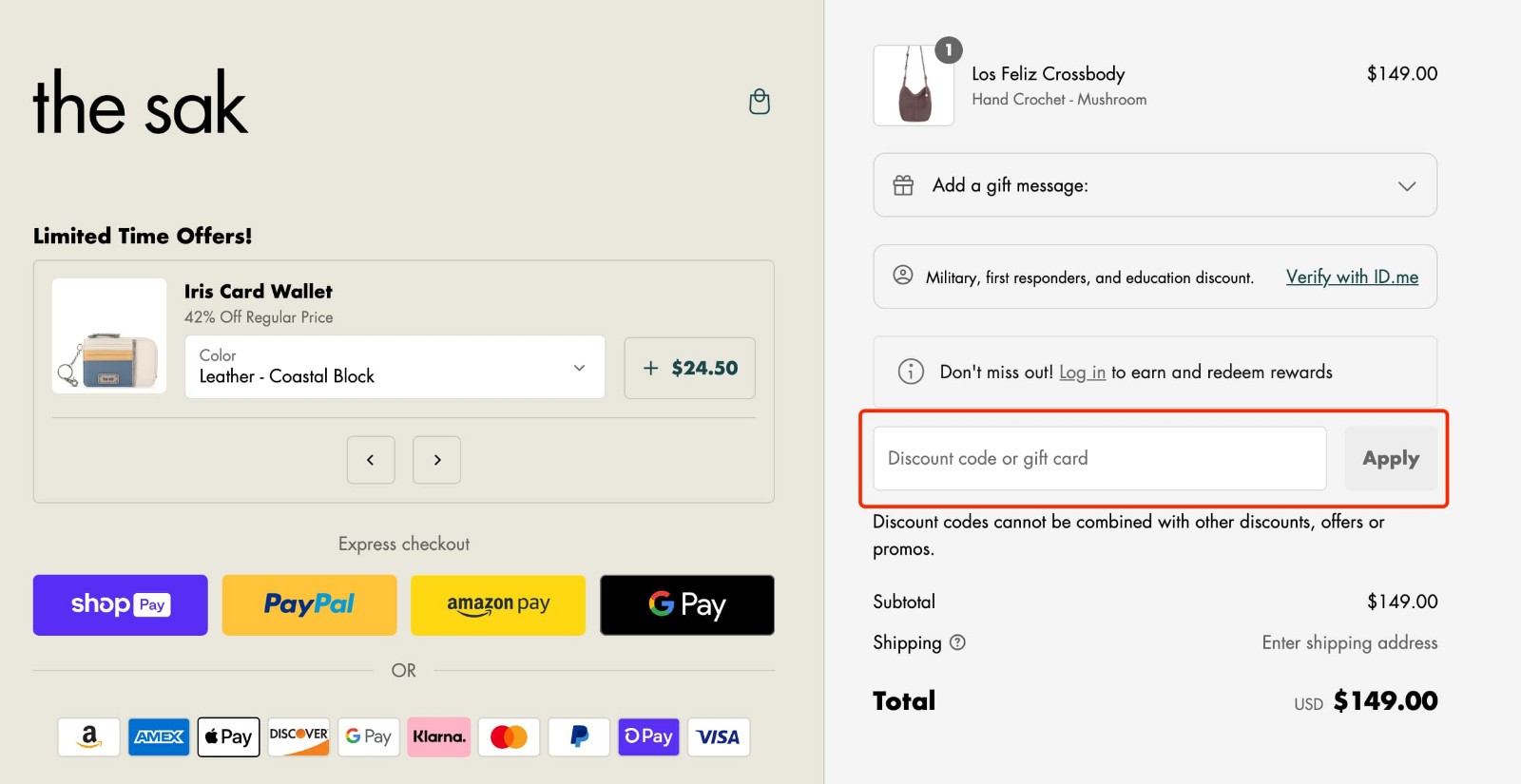
Task: Click the small Google Pay badge
Action: [369, 736]
